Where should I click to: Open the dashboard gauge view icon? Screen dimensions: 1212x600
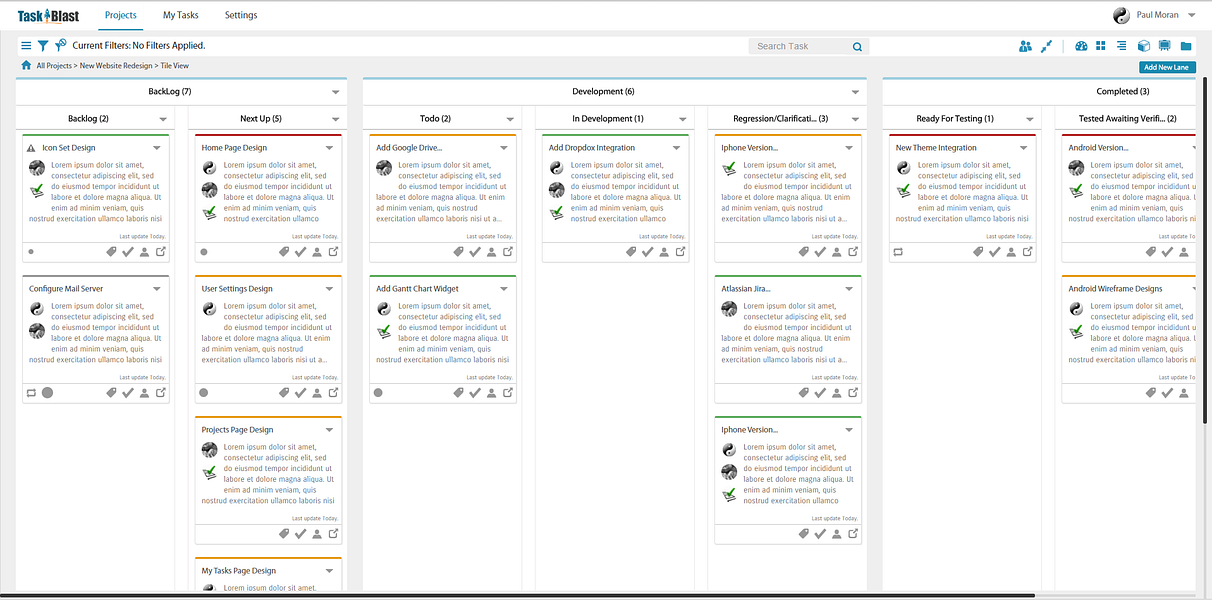click(x=1081, y=46)
